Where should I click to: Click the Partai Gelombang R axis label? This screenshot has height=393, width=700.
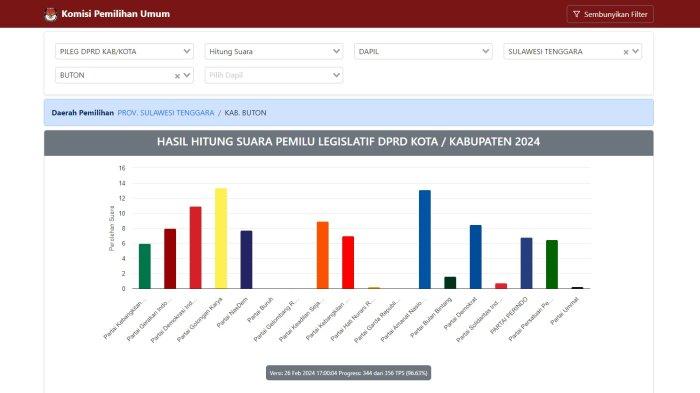pos(275,321)
